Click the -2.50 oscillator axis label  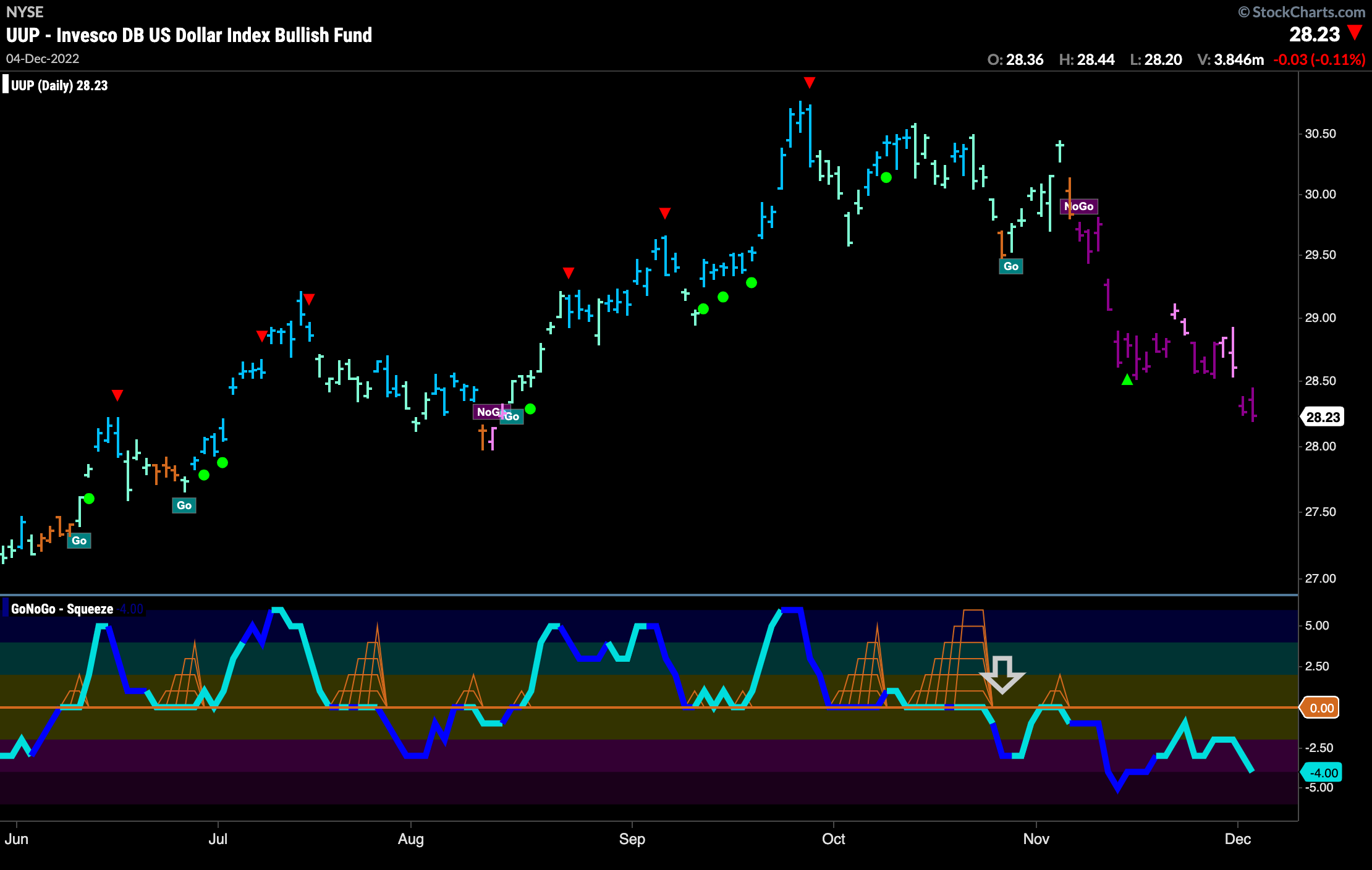click(1319, 748)
